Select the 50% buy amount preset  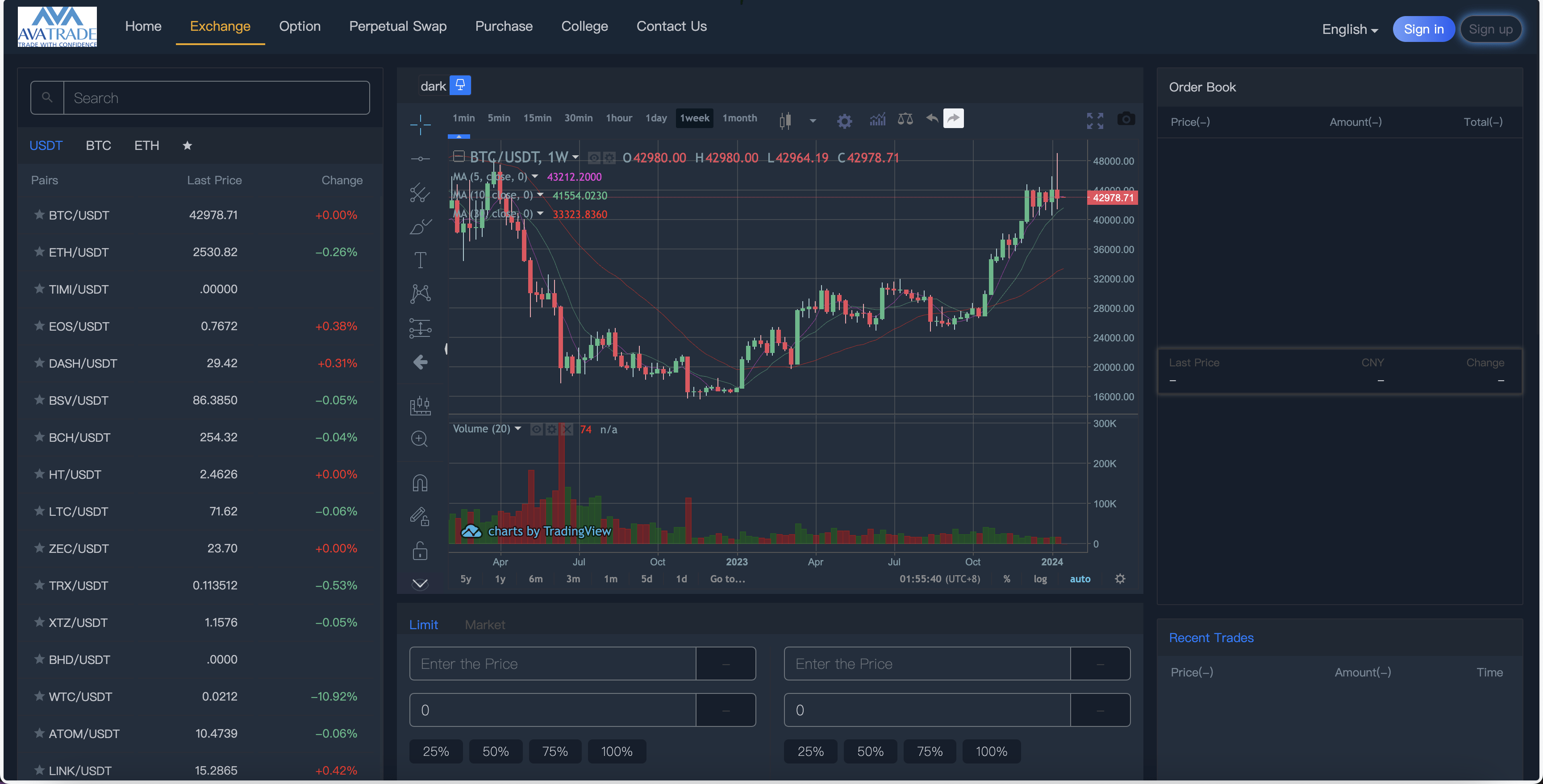tap(495, 751)
